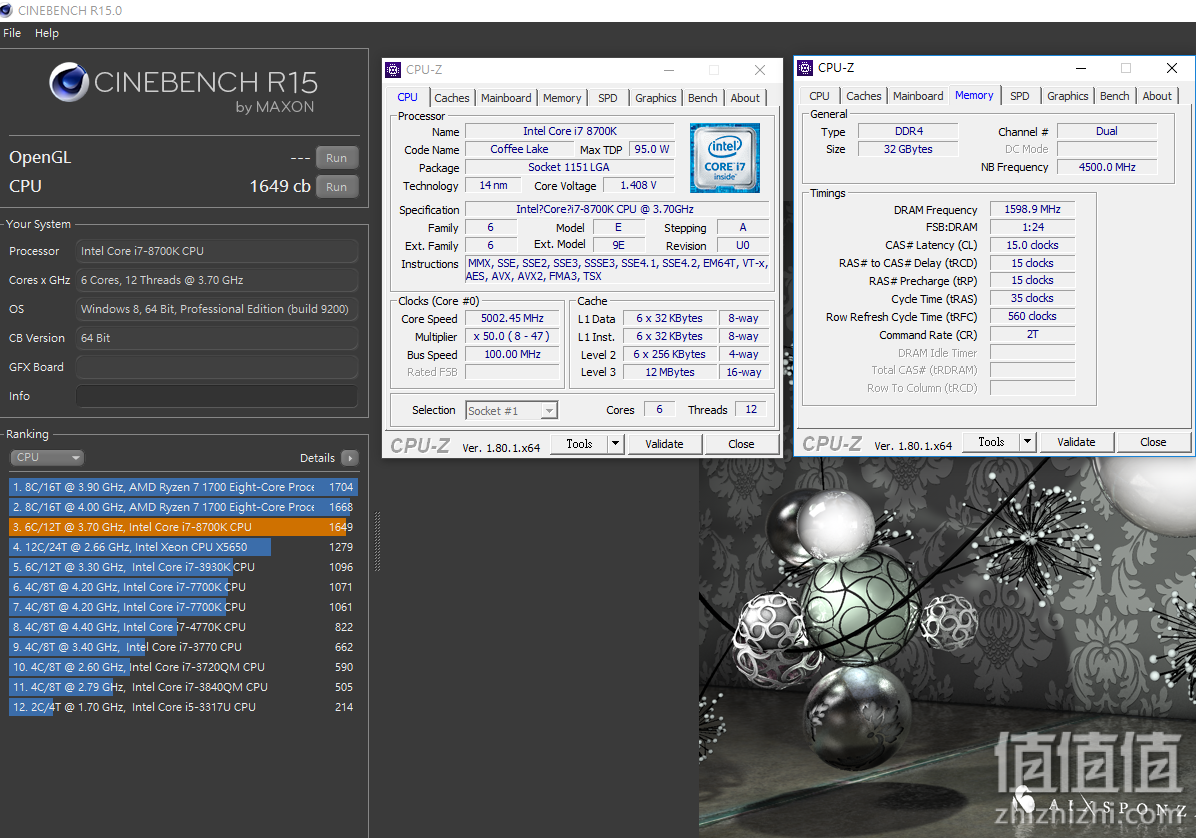Click Validate in left CPU-Z window
This screenshot has height=838, width=1196.
[x=664, y=444]
